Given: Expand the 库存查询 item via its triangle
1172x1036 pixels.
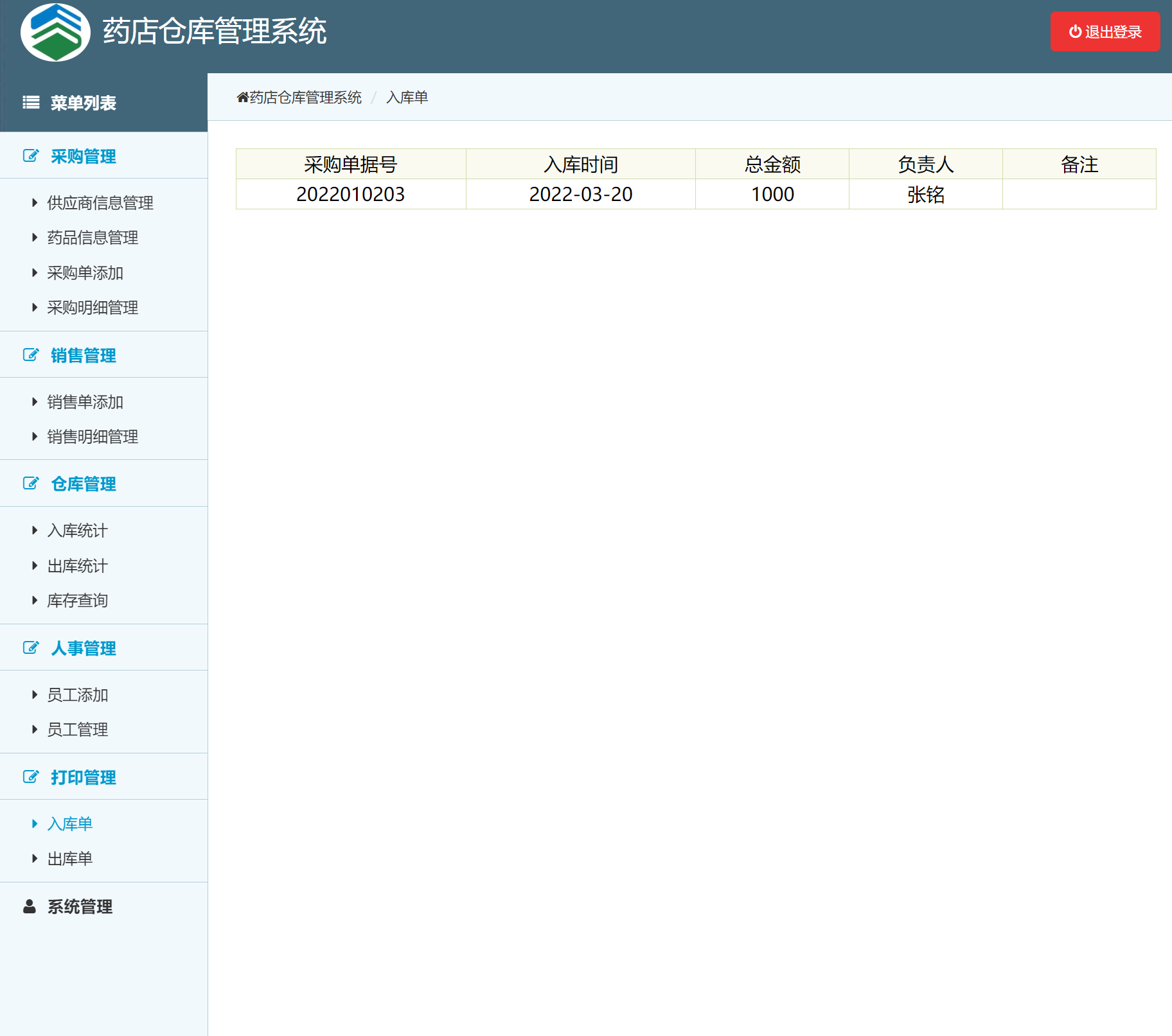Looking at the screenshot, I should point(35,599).
